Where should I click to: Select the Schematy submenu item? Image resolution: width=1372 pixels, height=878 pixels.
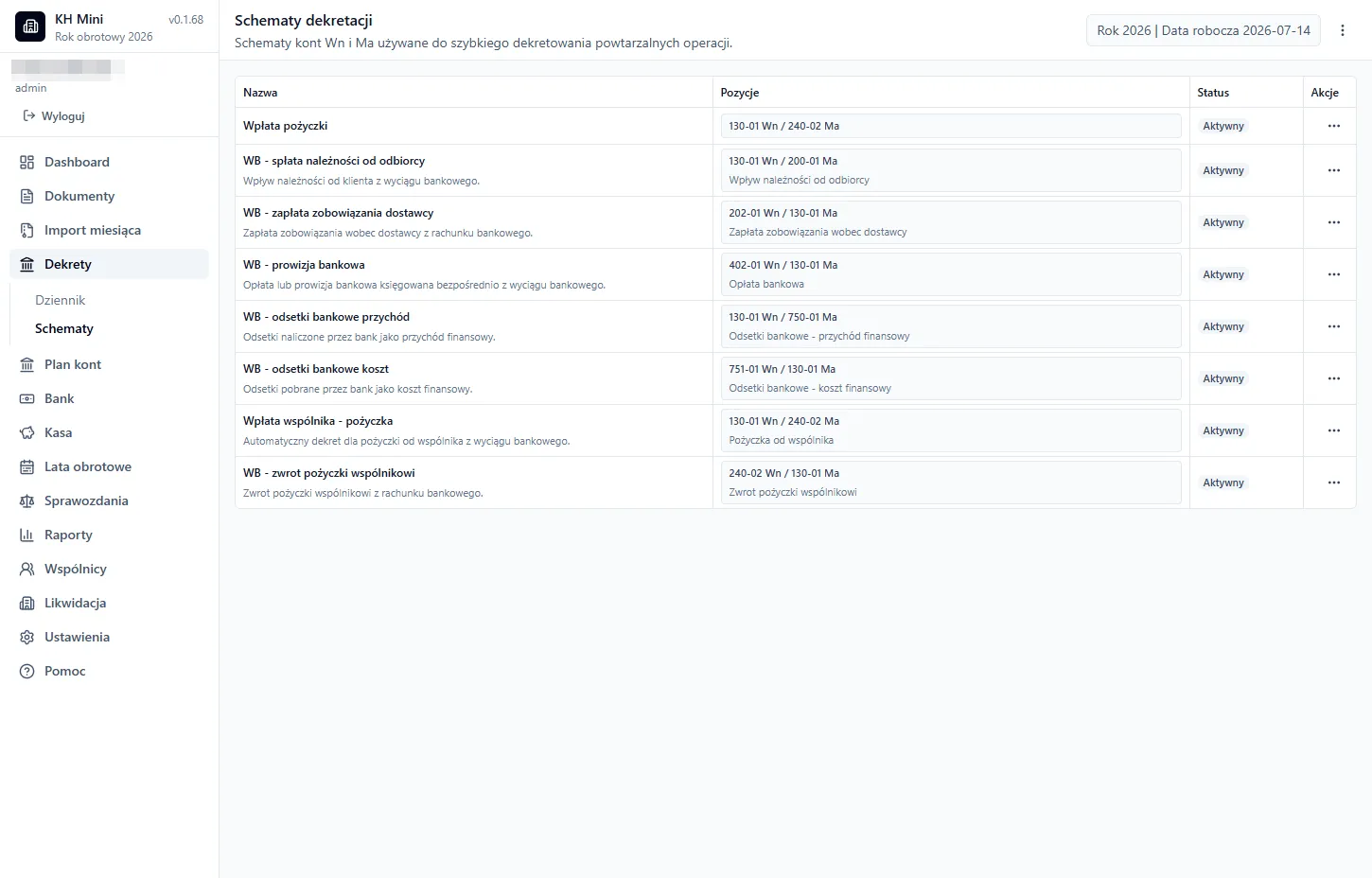pyautogui.click(x=64, y=328)
